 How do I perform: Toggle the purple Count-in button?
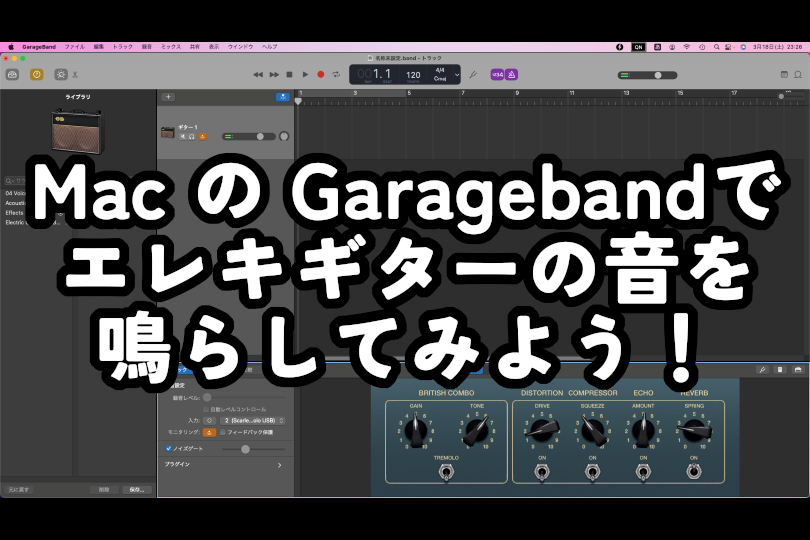click(497, 74)
